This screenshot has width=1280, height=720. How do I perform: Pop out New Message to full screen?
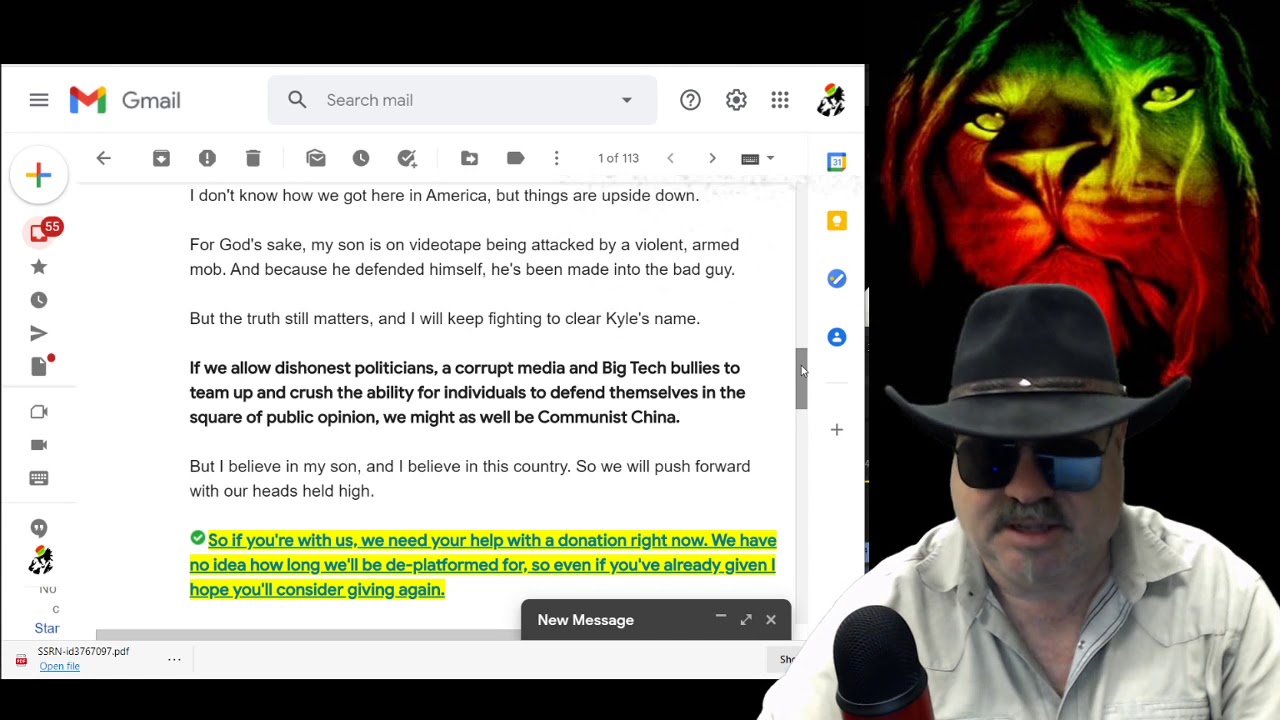point(746,620)
